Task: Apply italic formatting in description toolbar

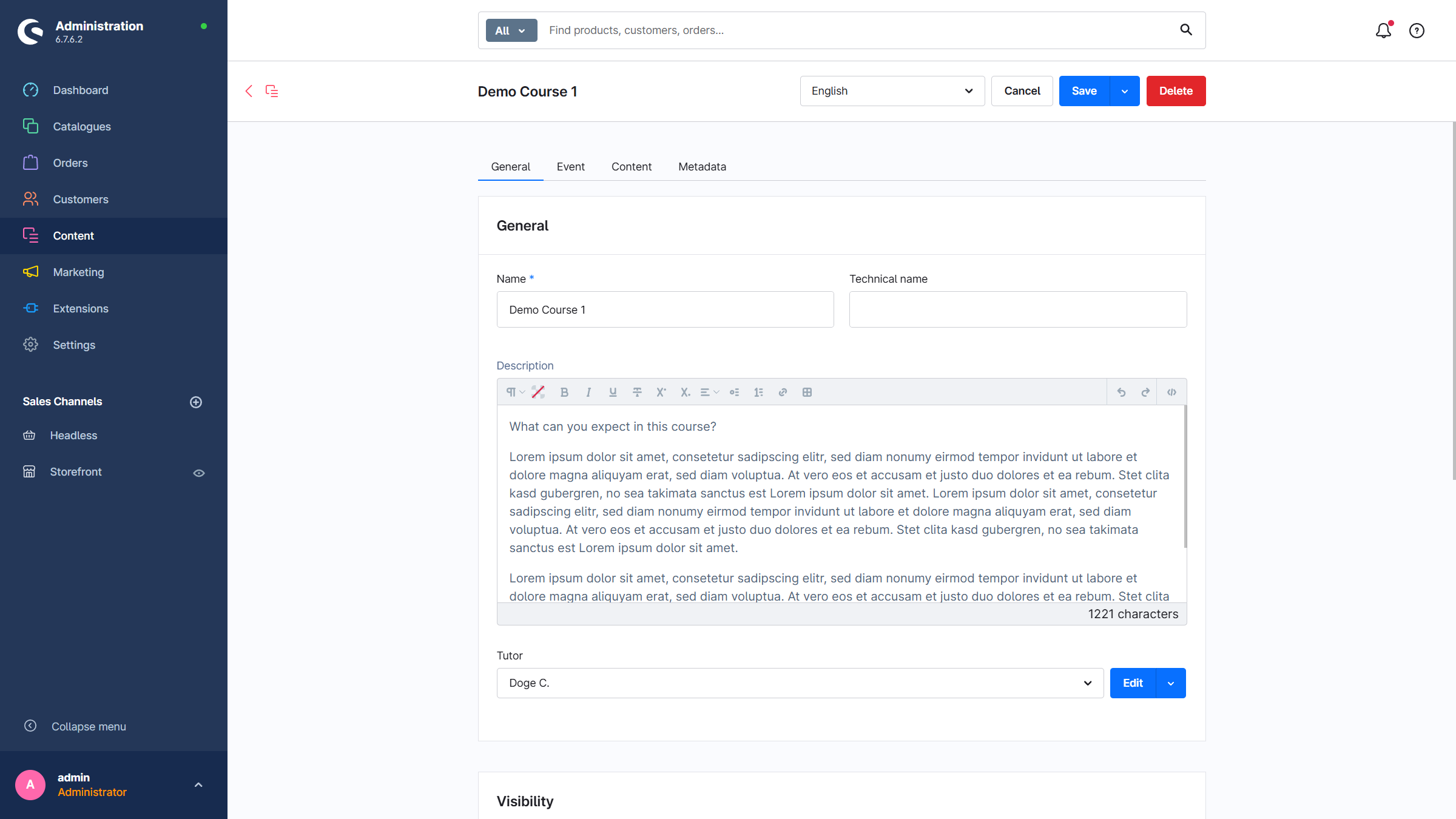Action: point(588,393)
